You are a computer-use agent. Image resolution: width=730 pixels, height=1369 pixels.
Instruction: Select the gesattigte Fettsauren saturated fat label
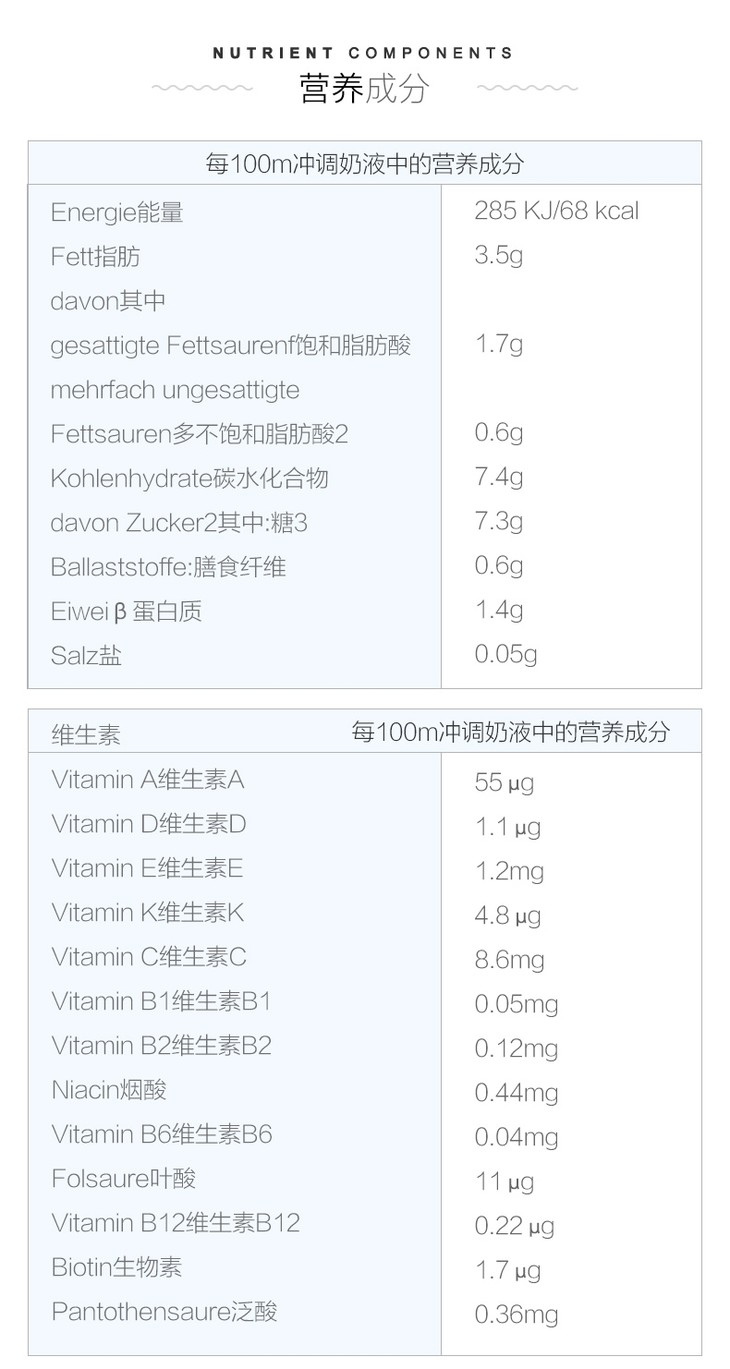(x=231, y=345)
